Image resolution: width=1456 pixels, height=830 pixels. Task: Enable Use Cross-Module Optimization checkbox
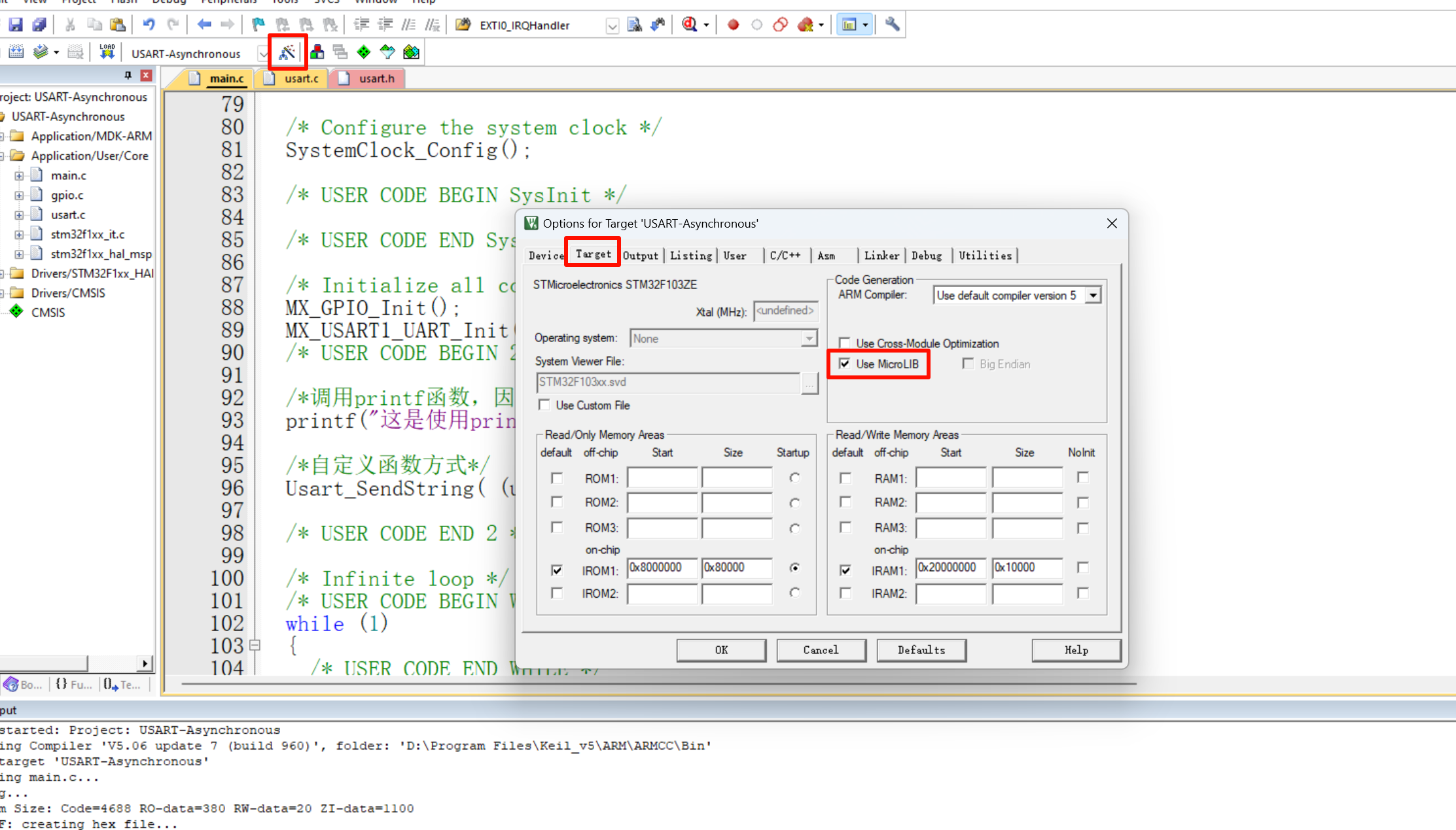[845, 343]
